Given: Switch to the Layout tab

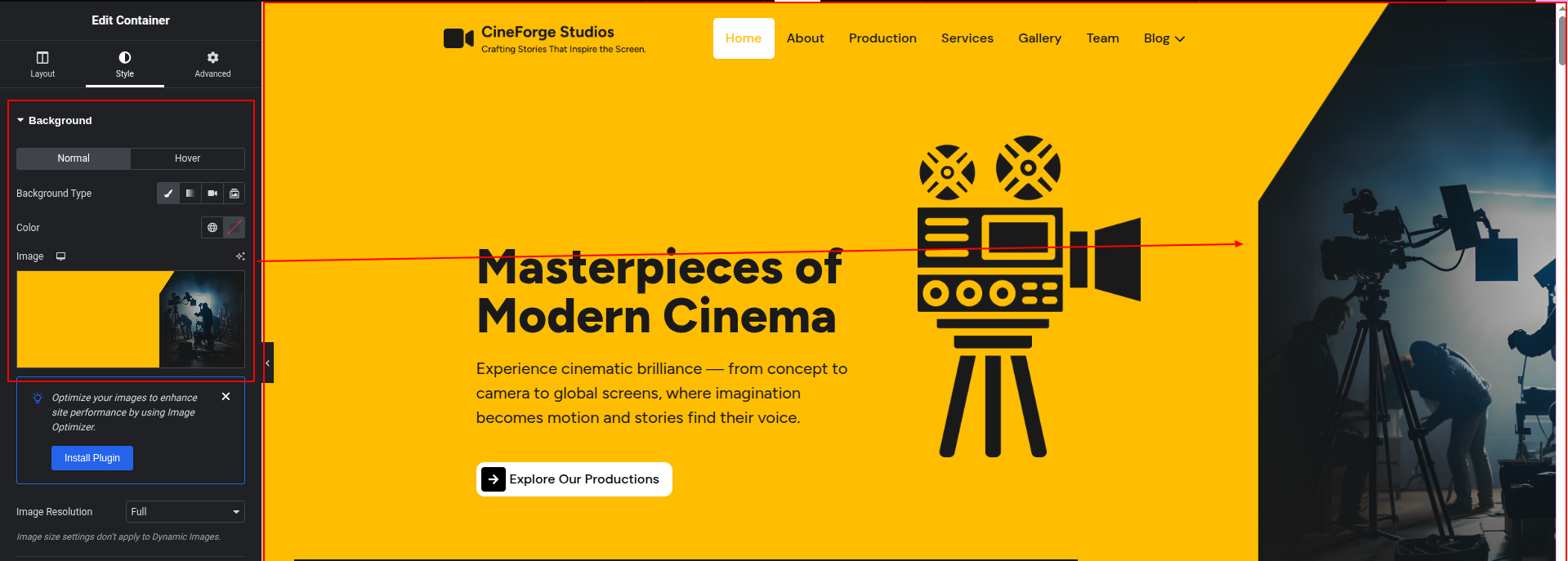Looking at the screenshot, I should [42, 65].
